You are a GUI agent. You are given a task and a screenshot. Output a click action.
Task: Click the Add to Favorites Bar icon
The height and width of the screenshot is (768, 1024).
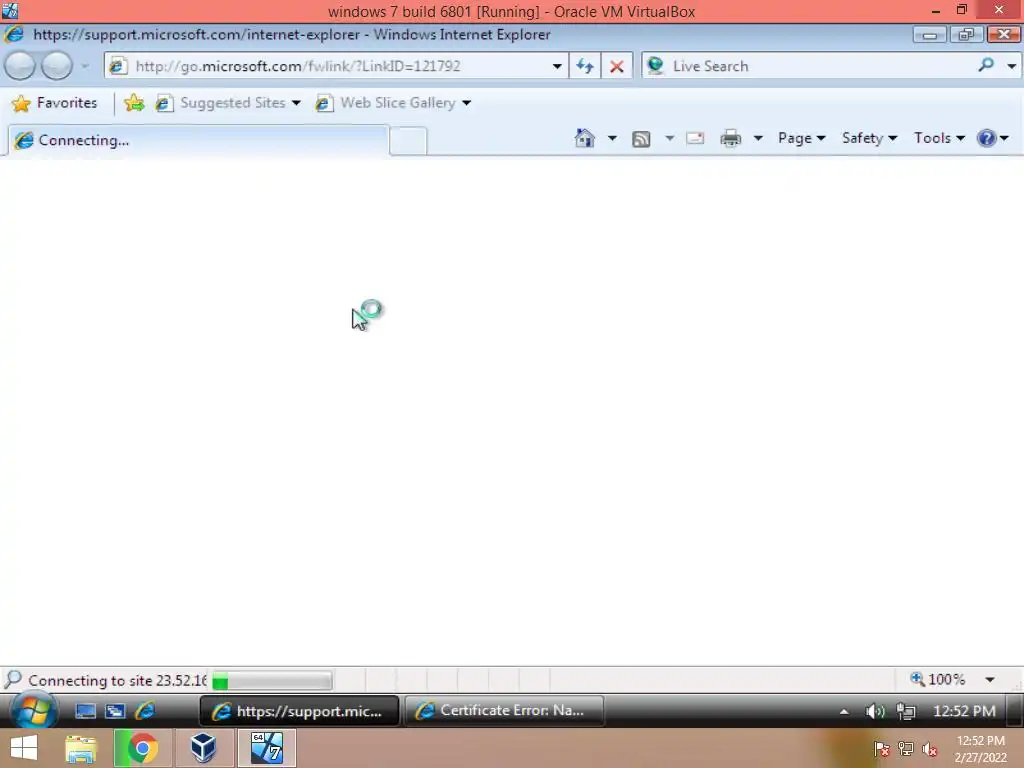[x=134, y=103]
